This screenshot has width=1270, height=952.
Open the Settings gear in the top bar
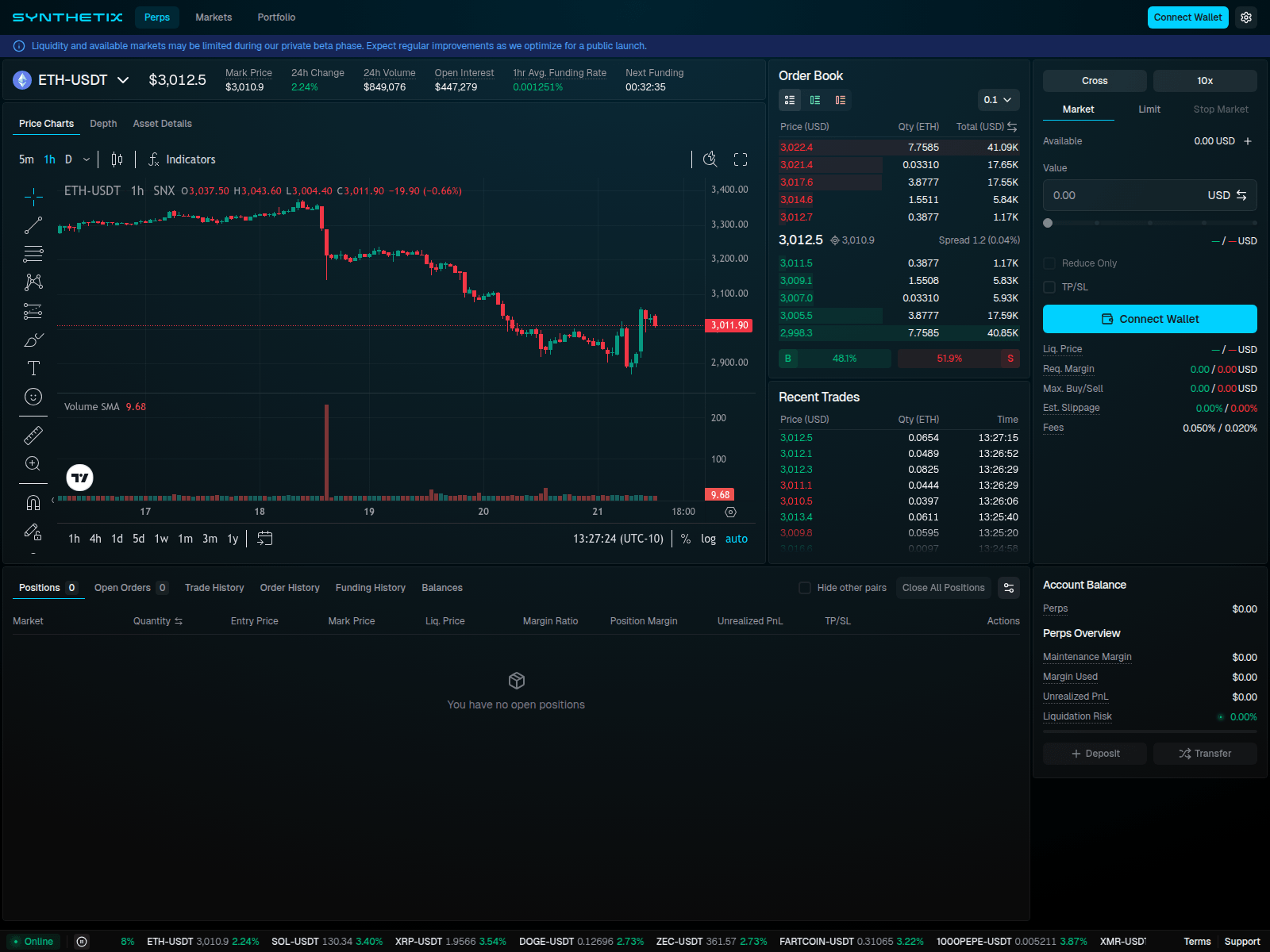(x=1246, y=17)
